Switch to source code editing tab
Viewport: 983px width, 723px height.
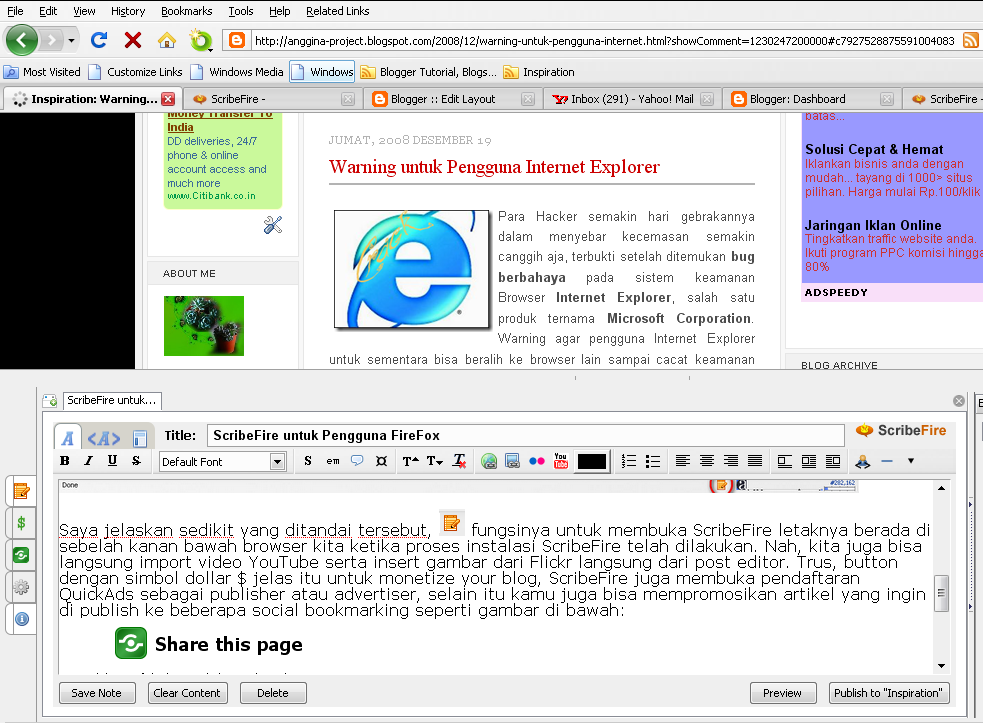[x=103, y=438]
